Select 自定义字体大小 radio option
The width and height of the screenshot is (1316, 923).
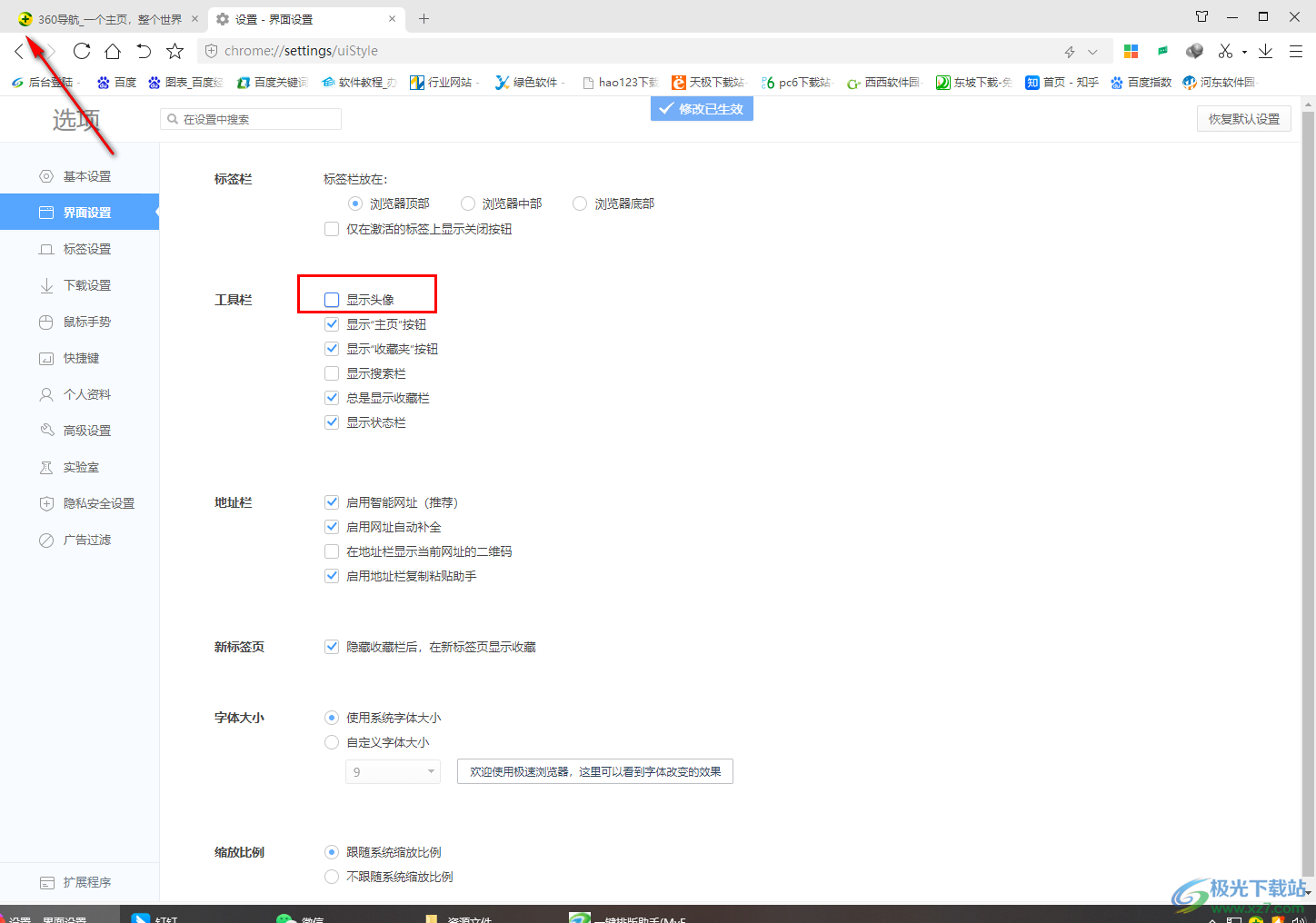pyautogui.click(x=332, y=742)
